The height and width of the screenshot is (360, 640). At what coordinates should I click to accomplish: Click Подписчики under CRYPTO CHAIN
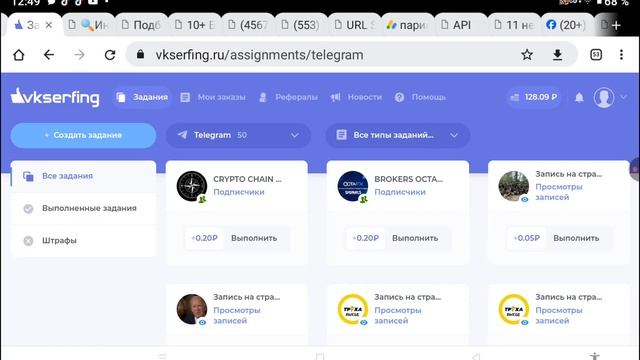pyautogui.click(x=239, y=192)
